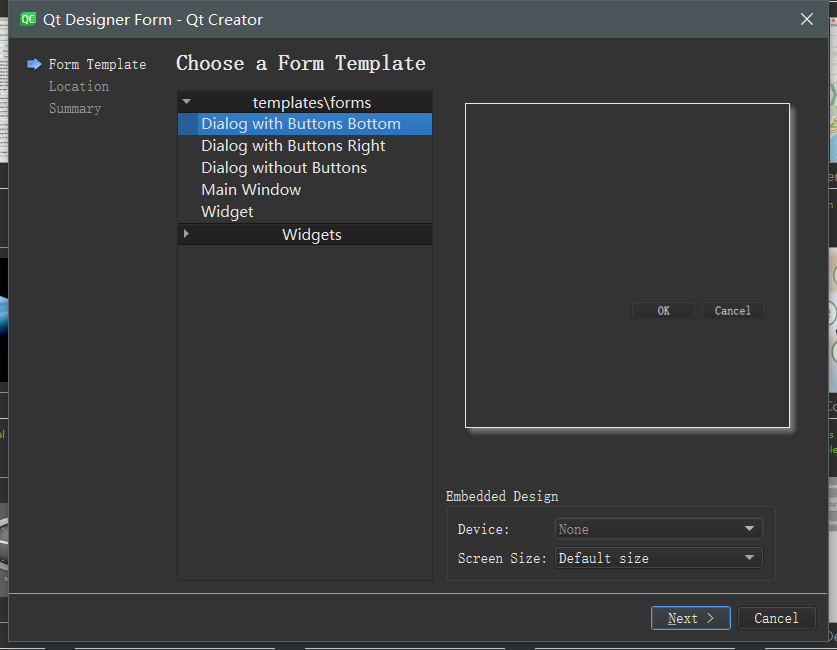Screen dimensions: 837x650
Task: Select the Widget form template
Action: tap(304, 211)
